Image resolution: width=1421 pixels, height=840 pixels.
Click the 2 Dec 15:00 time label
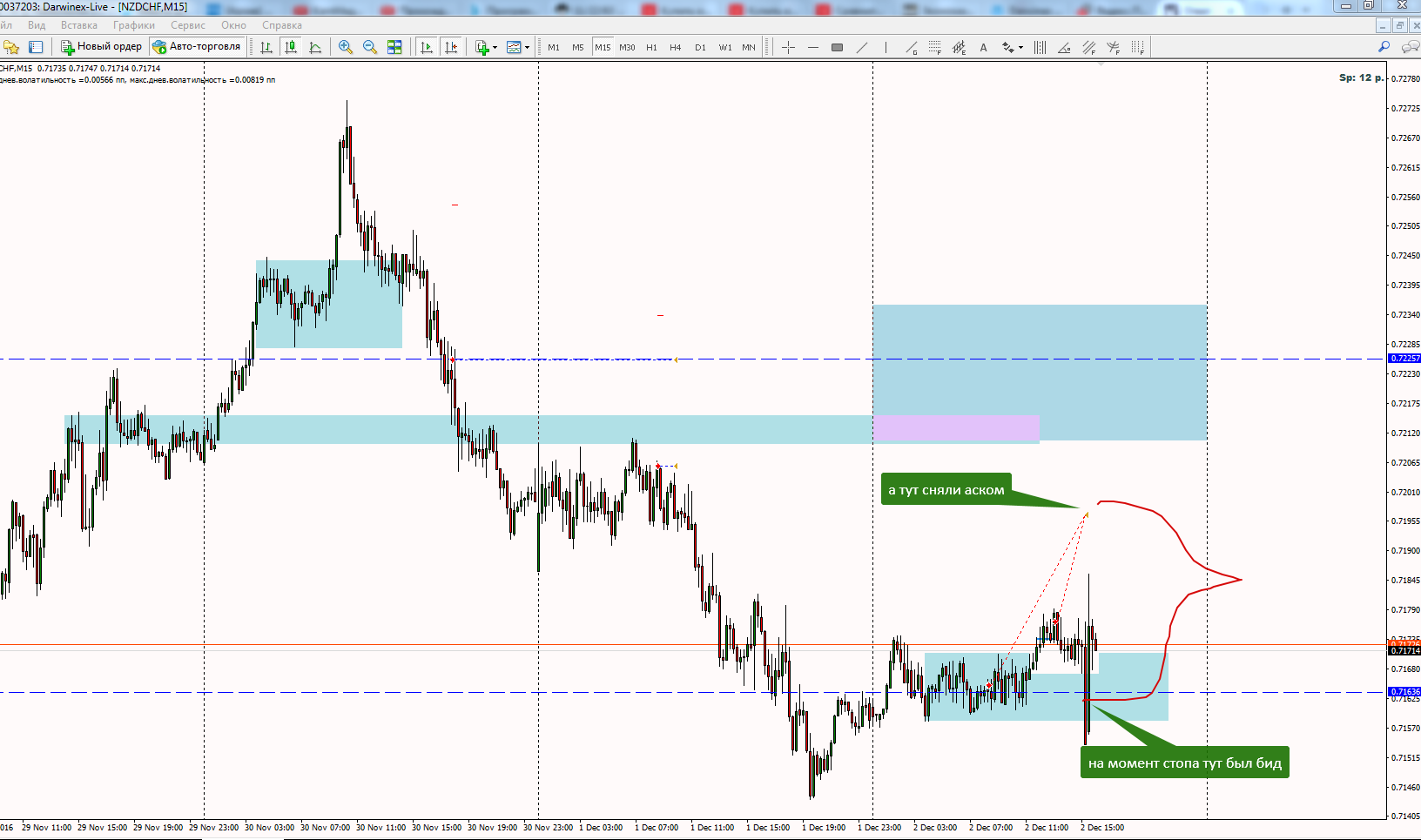[x=1102, y=828]
